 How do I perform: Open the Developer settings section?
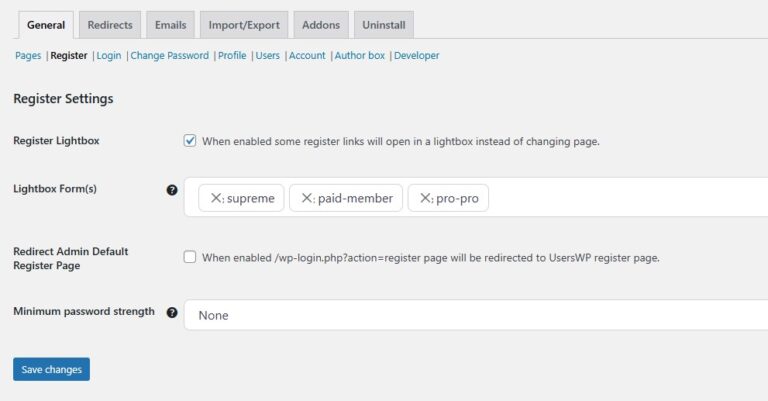click(417, 55)
